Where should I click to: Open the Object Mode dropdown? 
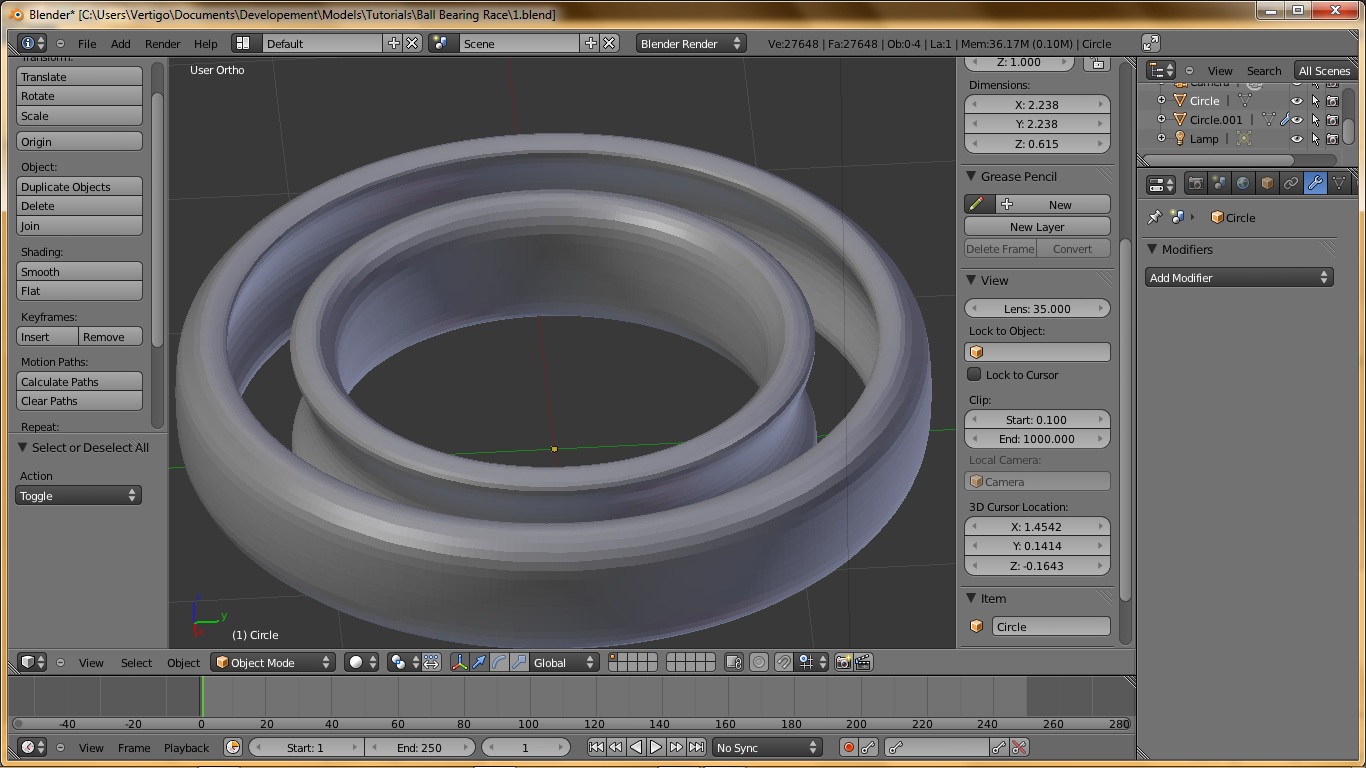point(273,662)
